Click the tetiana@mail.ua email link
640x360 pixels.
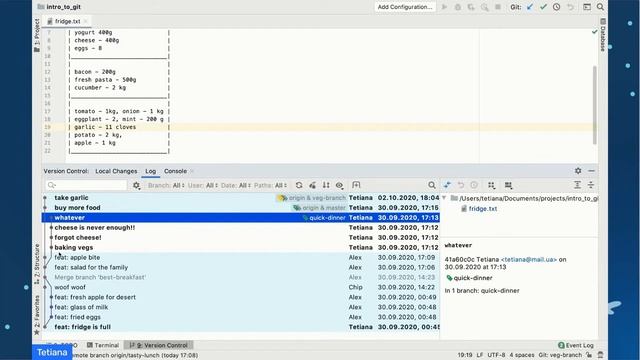(529, 260)
